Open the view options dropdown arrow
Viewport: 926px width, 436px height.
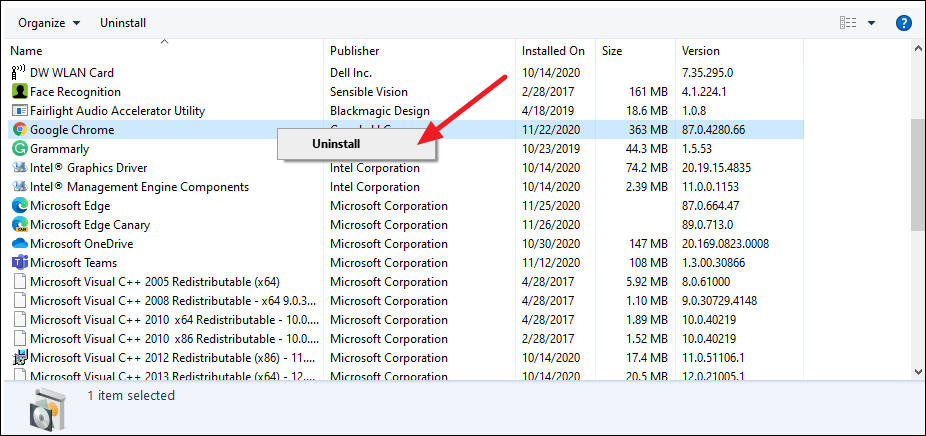pos(871,24)
